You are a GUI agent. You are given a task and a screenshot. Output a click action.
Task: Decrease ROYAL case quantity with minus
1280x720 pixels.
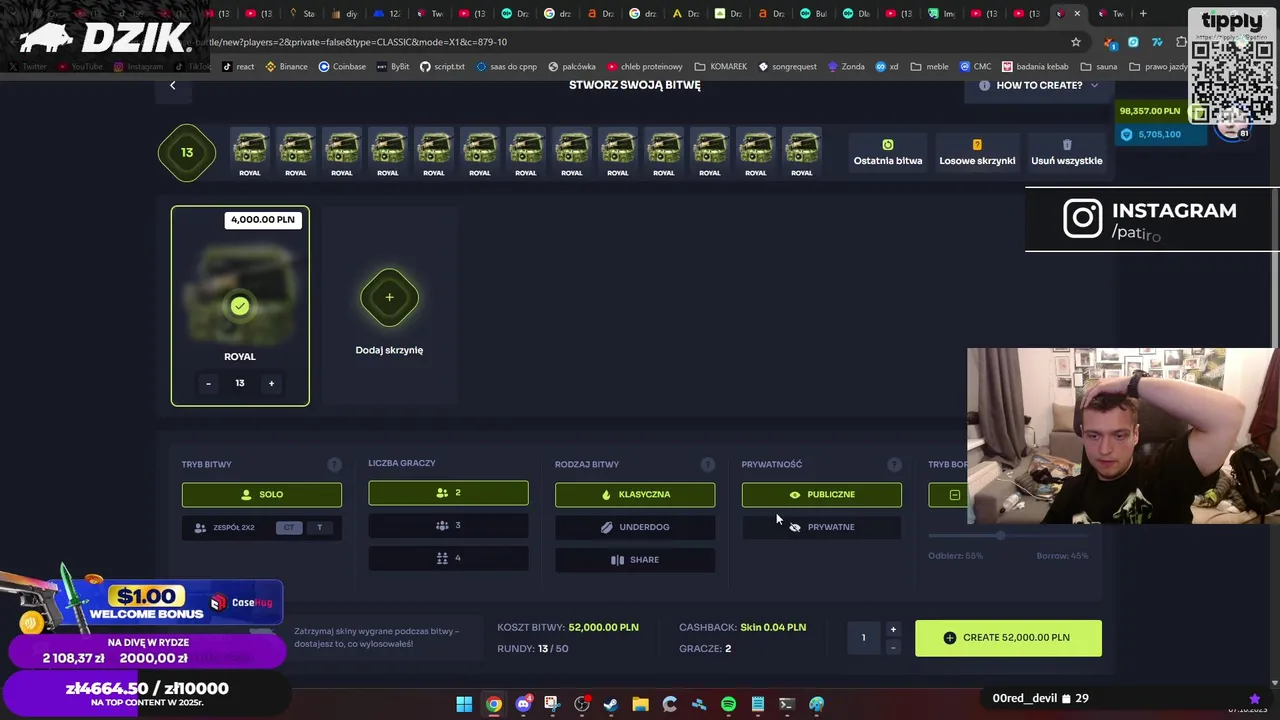pos(208,383)
